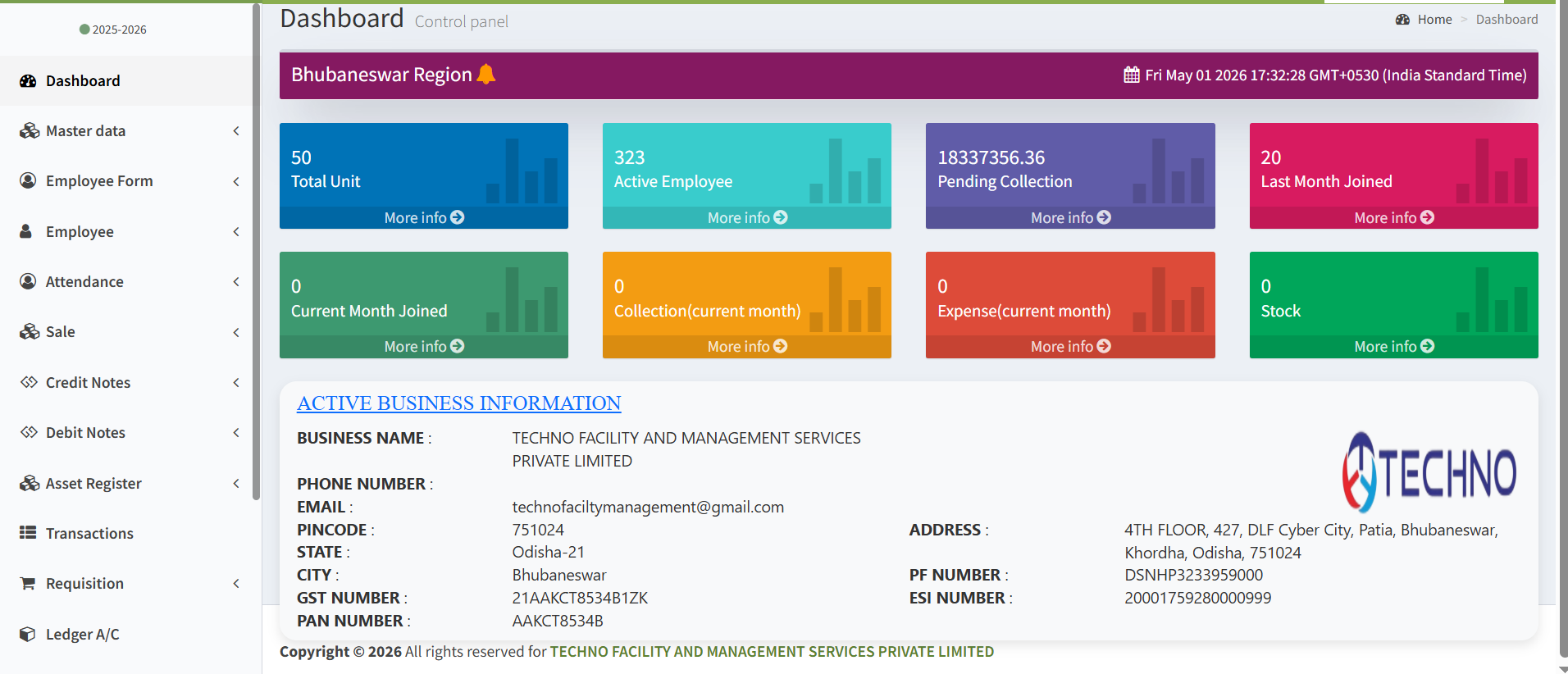The height and width of the screenshot is (674, 1568).
Task: Expand the Employee Form submenu chevron
Action: [x=236, y=181]
